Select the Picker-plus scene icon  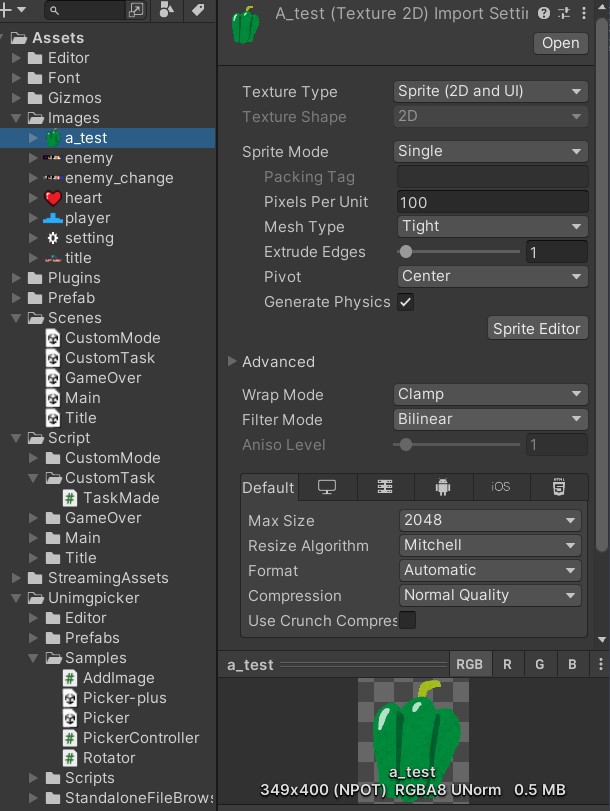point(70,698)
